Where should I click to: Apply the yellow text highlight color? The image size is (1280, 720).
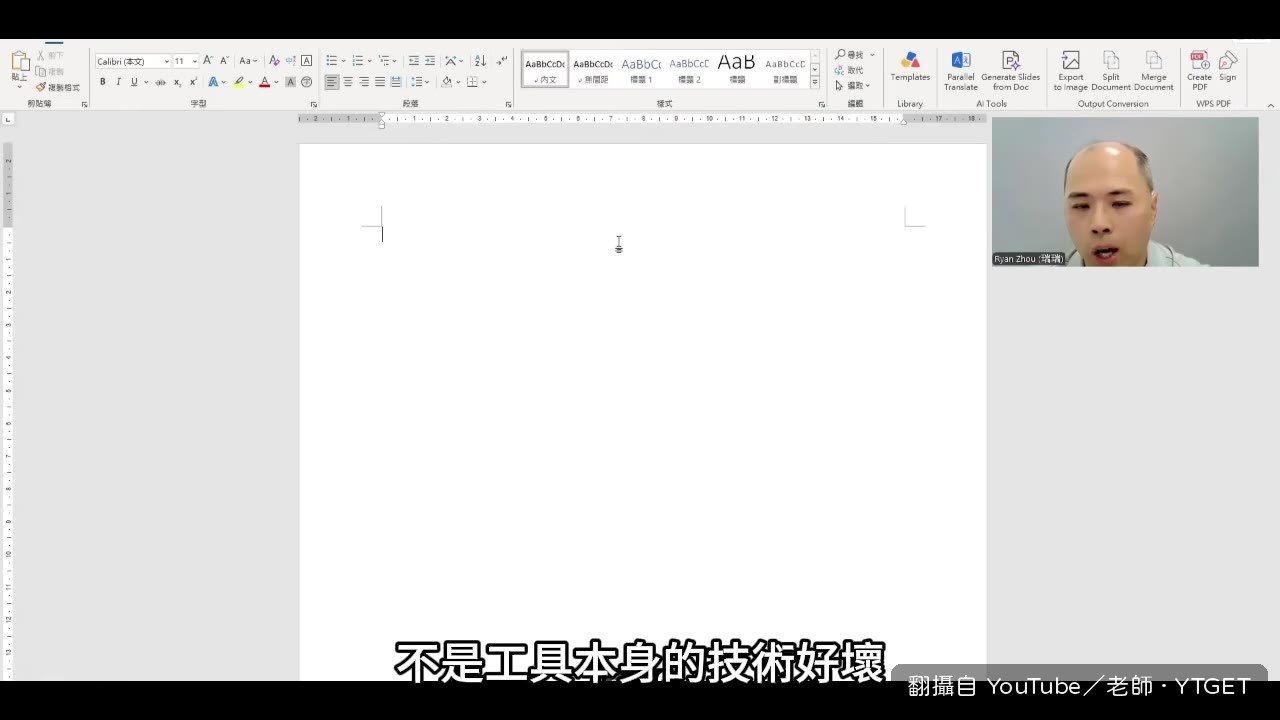click(x=239, y=82)
